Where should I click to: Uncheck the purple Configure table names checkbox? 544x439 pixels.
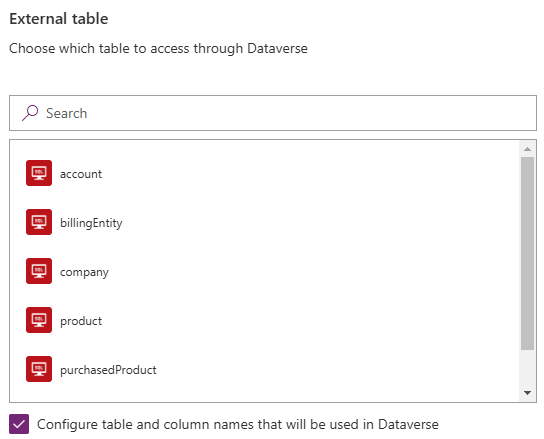(19, 424)
